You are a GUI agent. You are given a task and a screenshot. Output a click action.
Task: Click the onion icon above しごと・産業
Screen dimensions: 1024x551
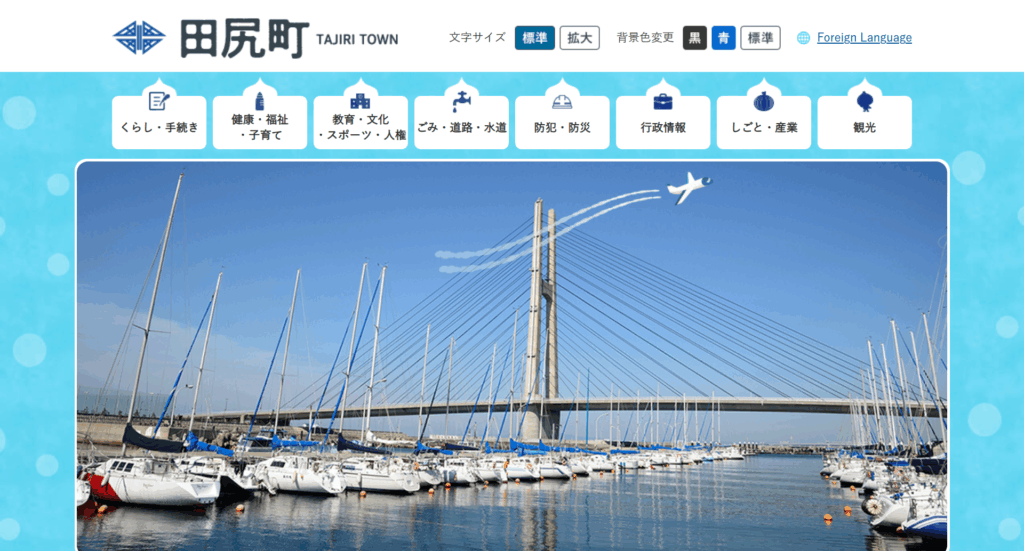763,101
